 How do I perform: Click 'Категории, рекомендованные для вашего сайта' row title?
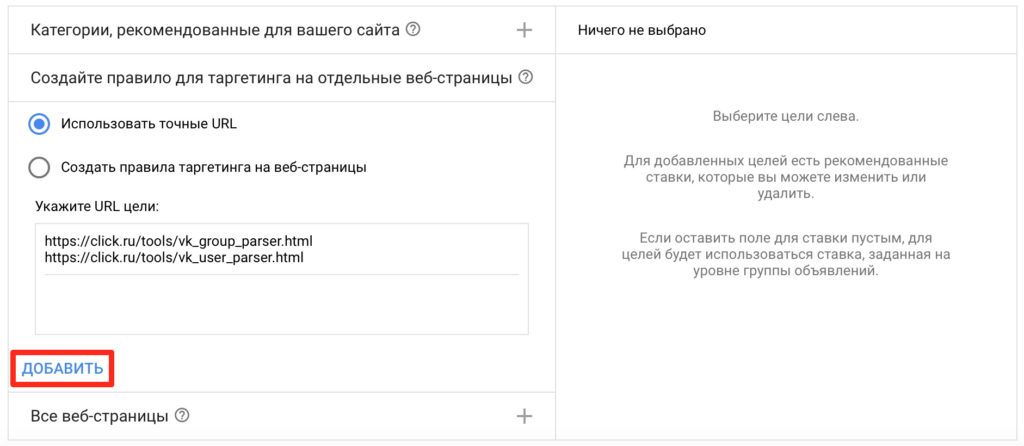click(x=215, y=30)
